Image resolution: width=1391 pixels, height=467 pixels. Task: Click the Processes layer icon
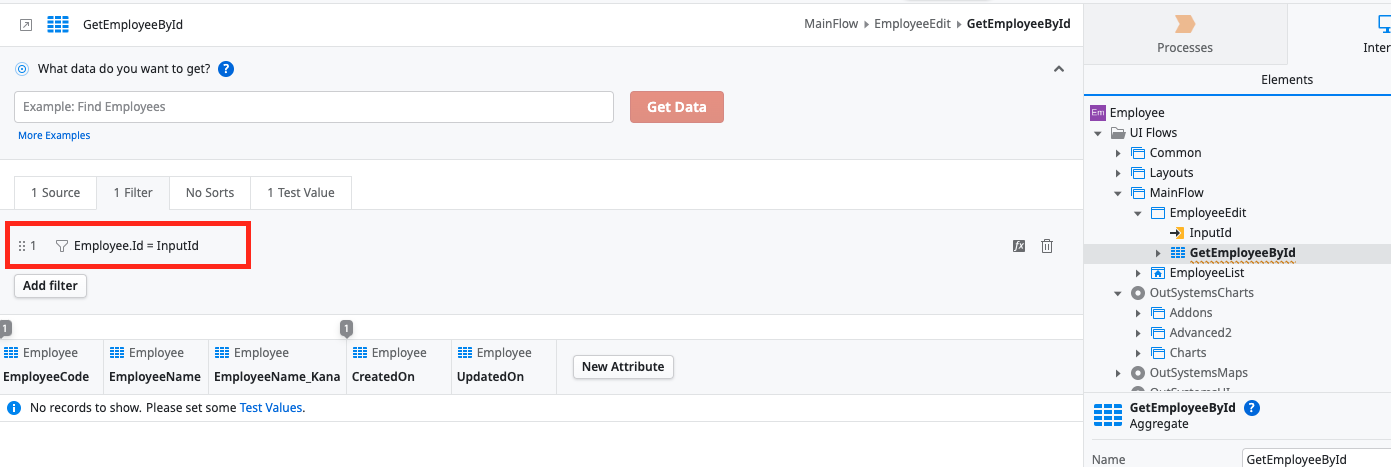(1185, 24)
